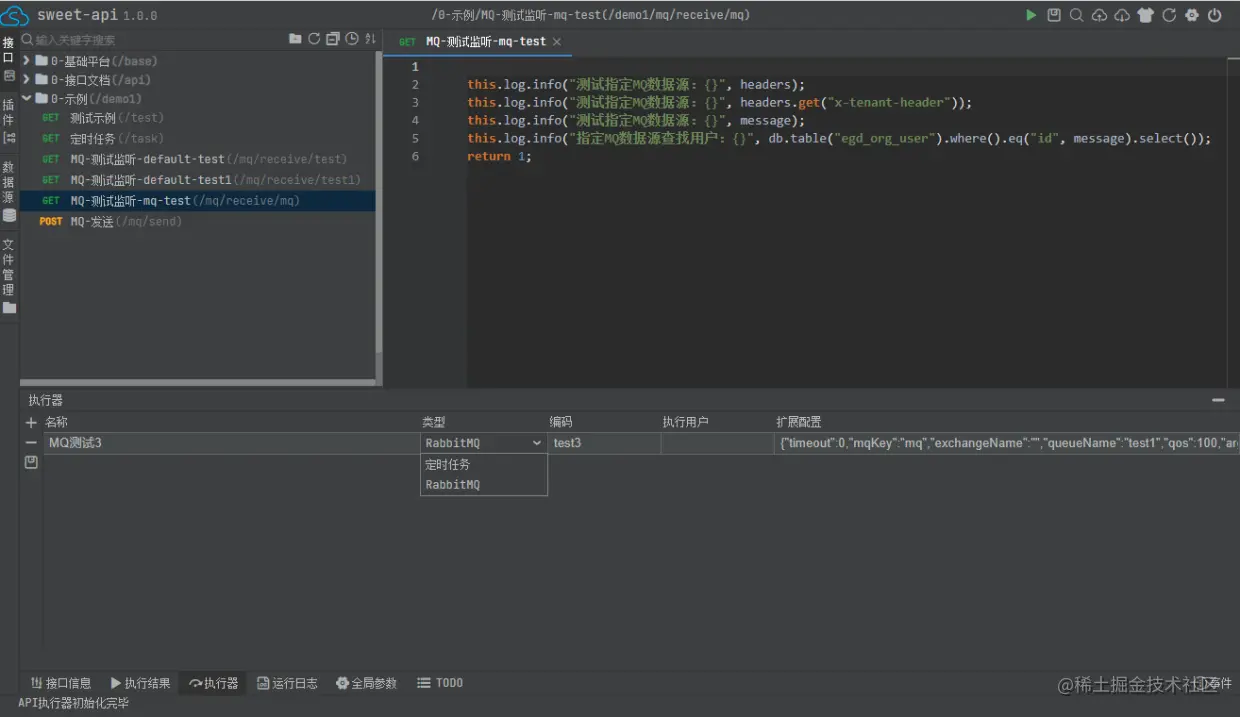Choose RabbitMQ from the type dropdown list

[484, 485]
